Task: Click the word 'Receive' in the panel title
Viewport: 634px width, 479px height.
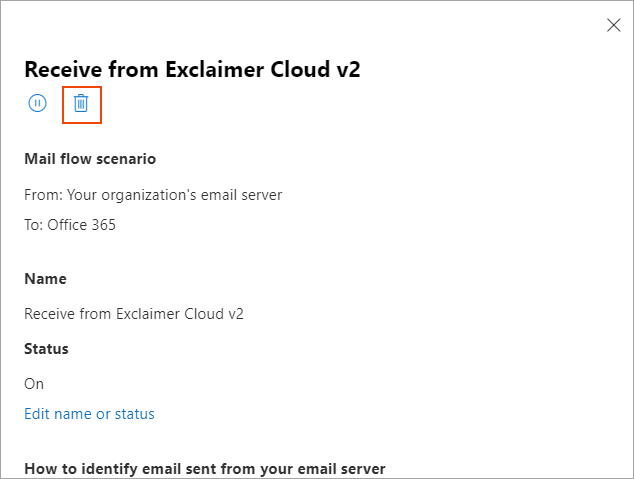Action: (x=61, y=69)
